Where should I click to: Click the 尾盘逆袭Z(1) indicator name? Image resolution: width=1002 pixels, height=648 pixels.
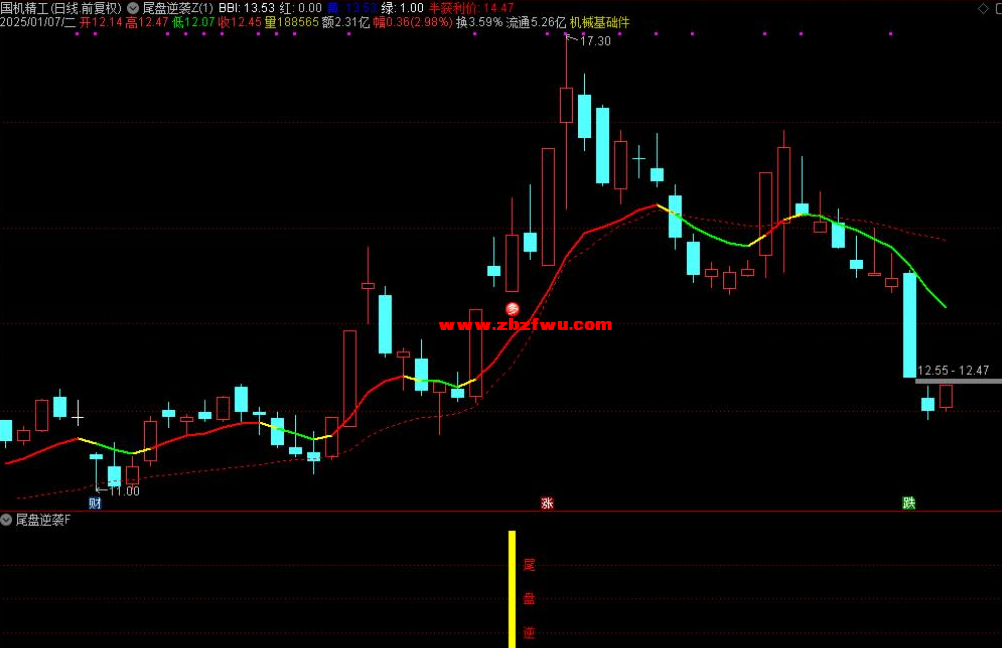[x=178, y=8]
